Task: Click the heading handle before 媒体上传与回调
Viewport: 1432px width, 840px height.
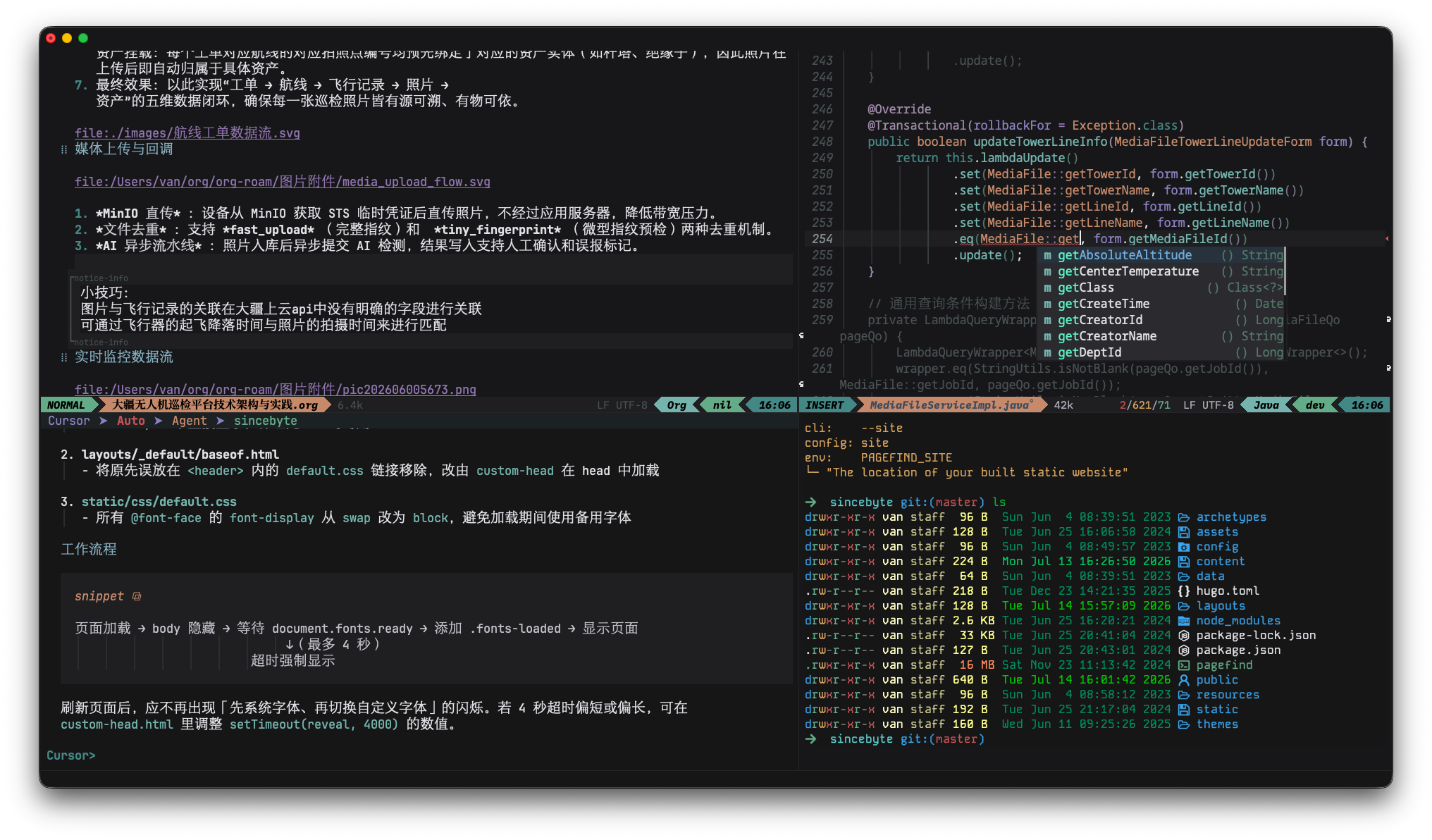Action: [x=64, y=149]
